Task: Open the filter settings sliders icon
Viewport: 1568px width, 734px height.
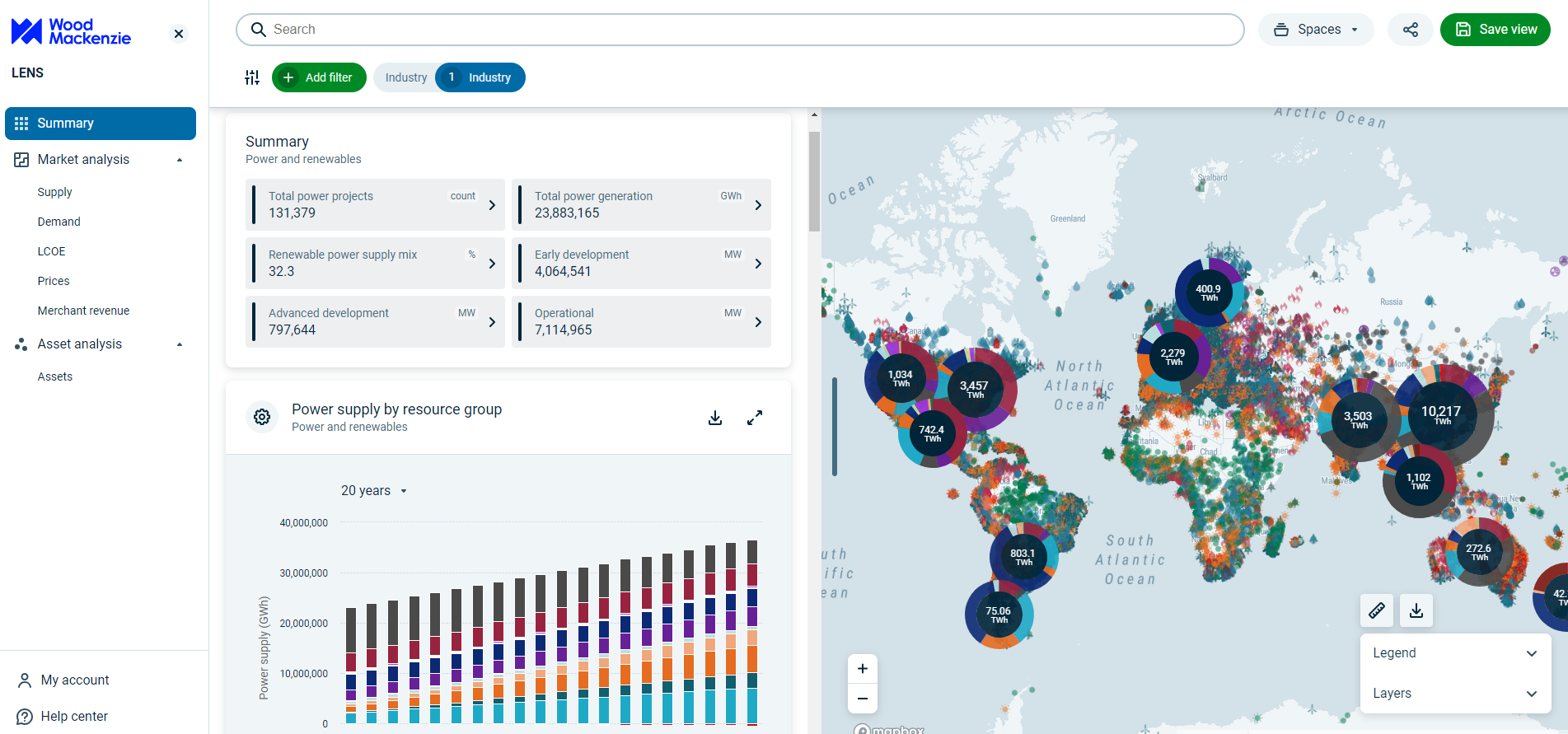Action: click(x=252, y=77)
